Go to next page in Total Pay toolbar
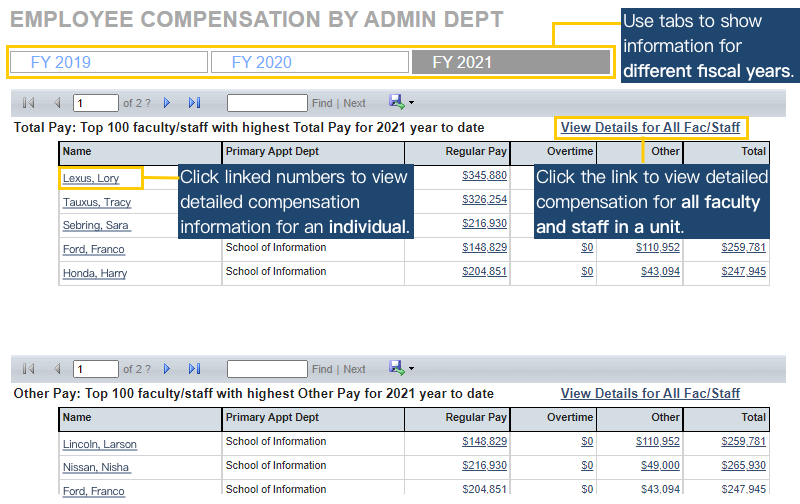800x504 pixels. click(167, 103)
